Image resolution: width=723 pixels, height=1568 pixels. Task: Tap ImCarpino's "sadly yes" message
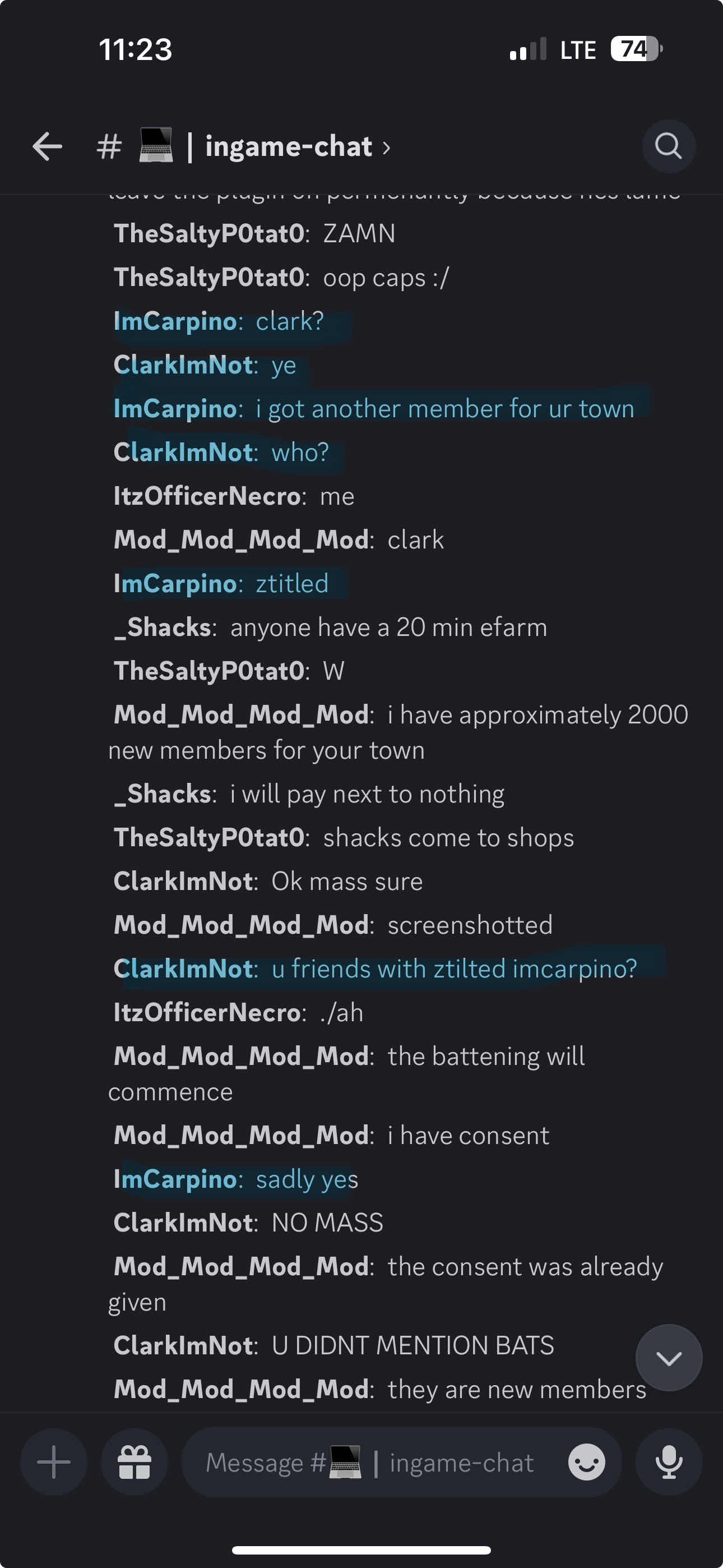(x=307, y=1179)
